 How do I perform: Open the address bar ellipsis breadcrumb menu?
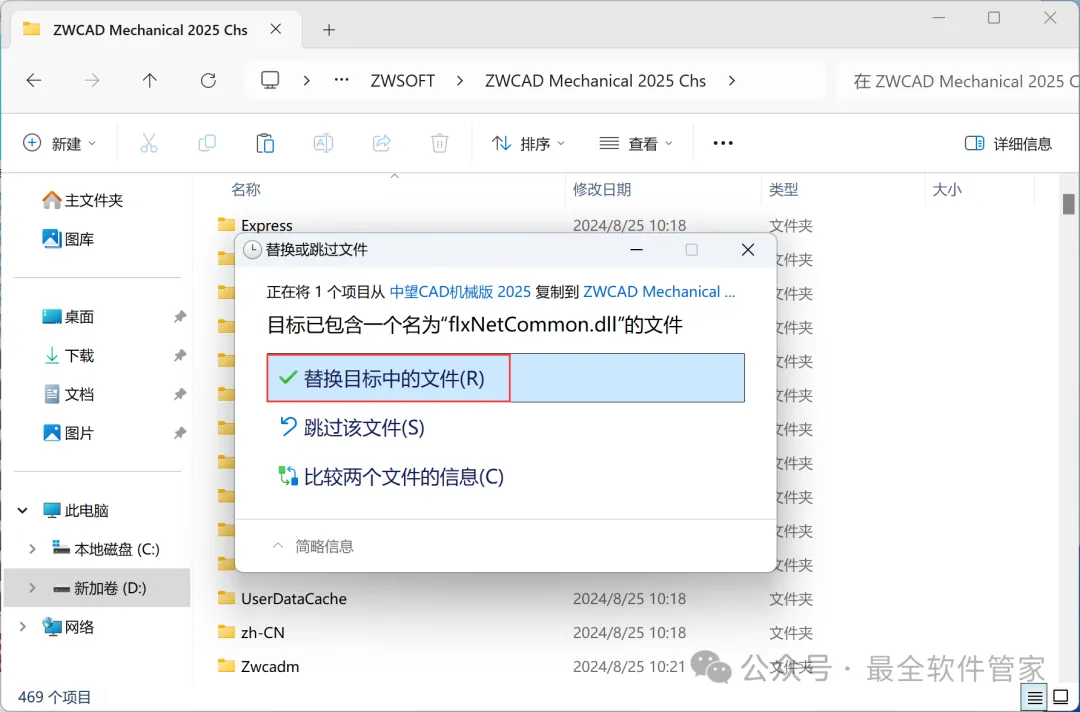coord(341,81)
